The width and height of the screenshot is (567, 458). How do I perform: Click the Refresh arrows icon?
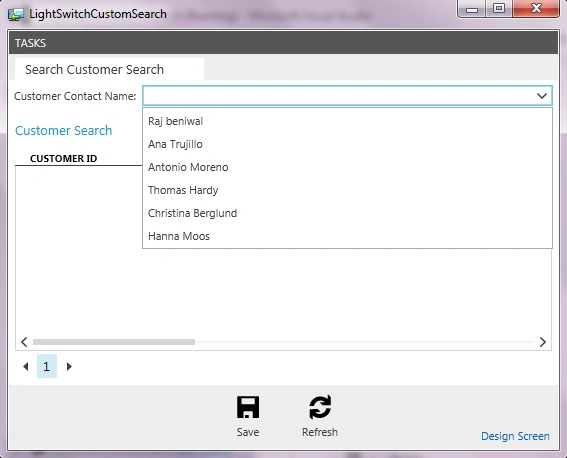[x=320, y=407]
